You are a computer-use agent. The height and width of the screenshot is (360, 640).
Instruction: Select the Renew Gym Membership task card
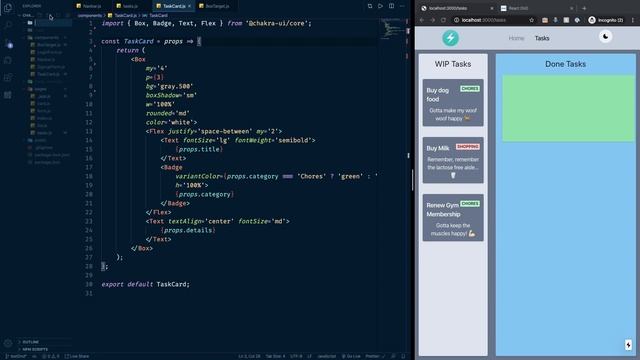(x=453, y=218)
